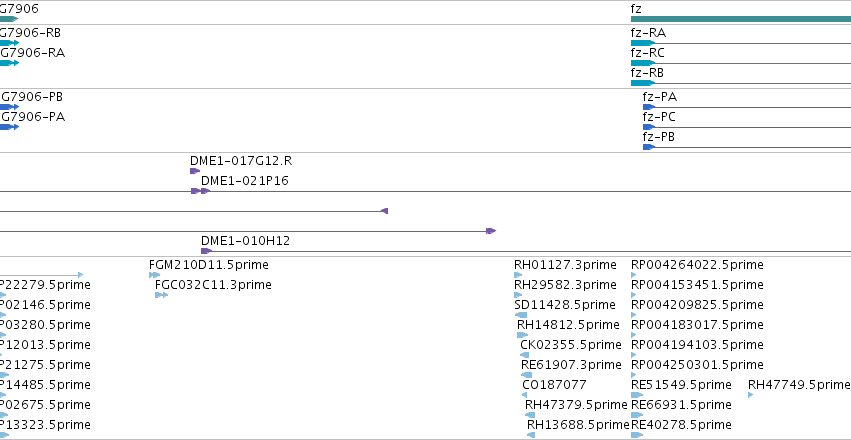Select the fz-PA protein glyph
851x440 pixels.
click(649, 107)
